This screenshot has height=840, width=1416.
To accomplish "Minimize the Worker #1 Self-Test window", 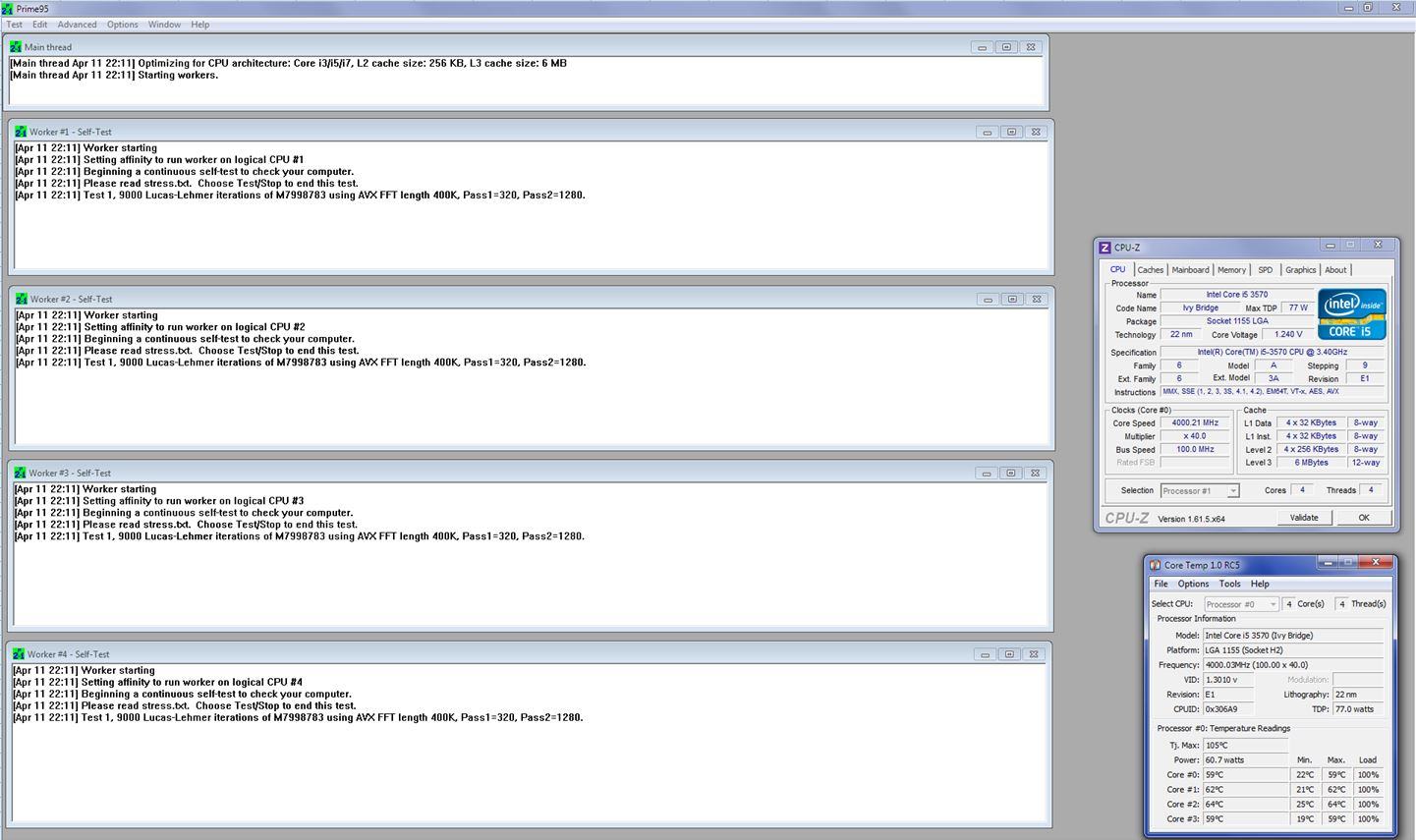I will 987,132.
